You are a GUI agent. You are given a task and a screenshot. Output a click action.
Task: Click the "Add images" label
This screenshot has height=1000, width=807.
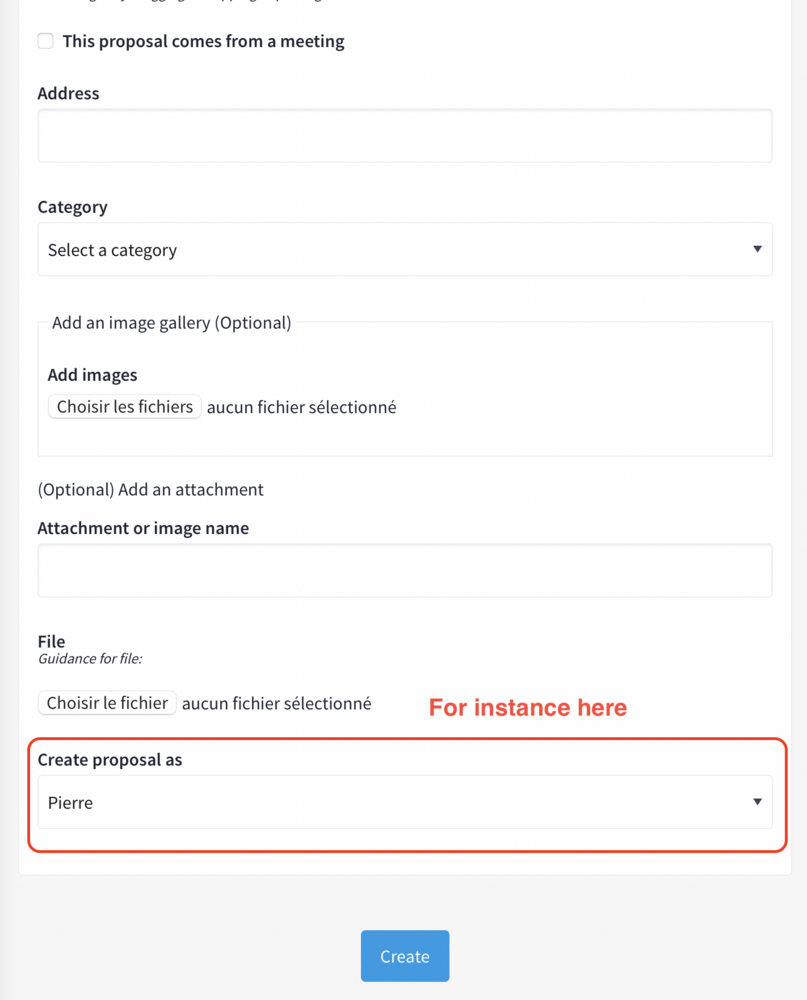pyautogui.click(x=92, y=375)
